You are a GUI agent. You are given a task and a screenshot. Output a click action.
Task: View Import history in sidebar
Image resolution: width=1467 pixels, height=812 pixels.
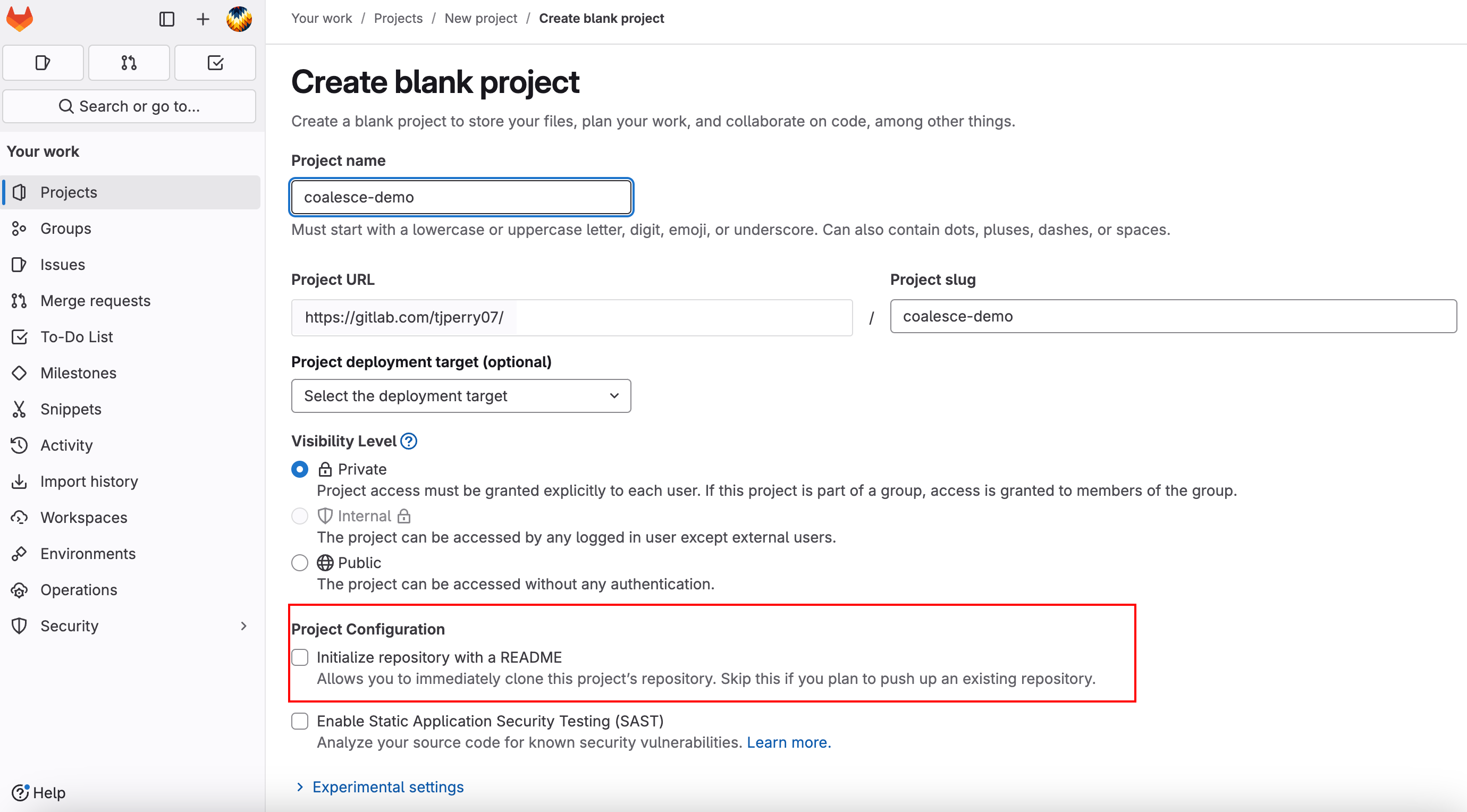tap(89, 481)
